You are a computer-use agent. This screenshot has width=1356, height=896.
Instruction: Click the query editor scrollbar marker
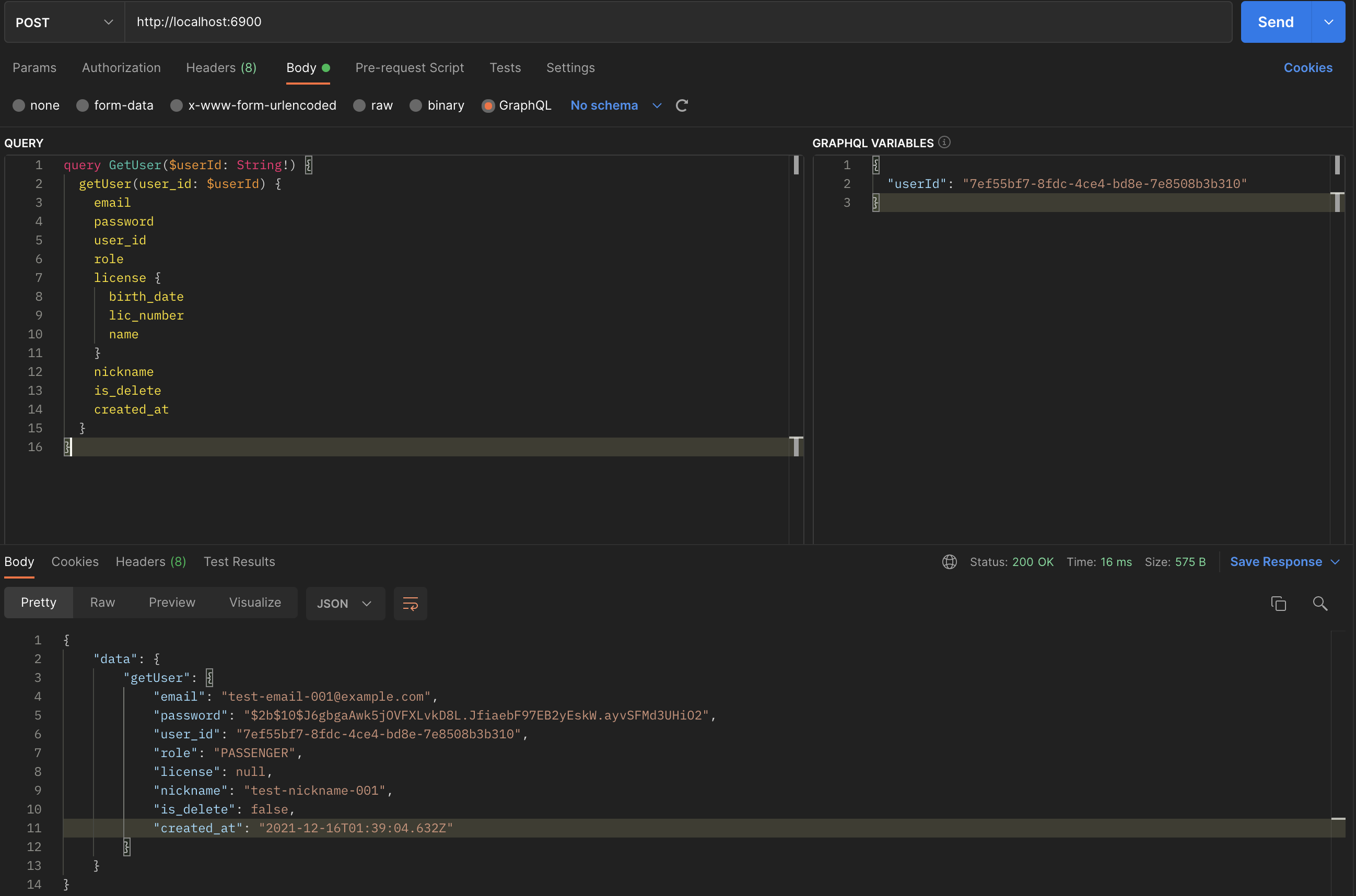pos(796,165)
